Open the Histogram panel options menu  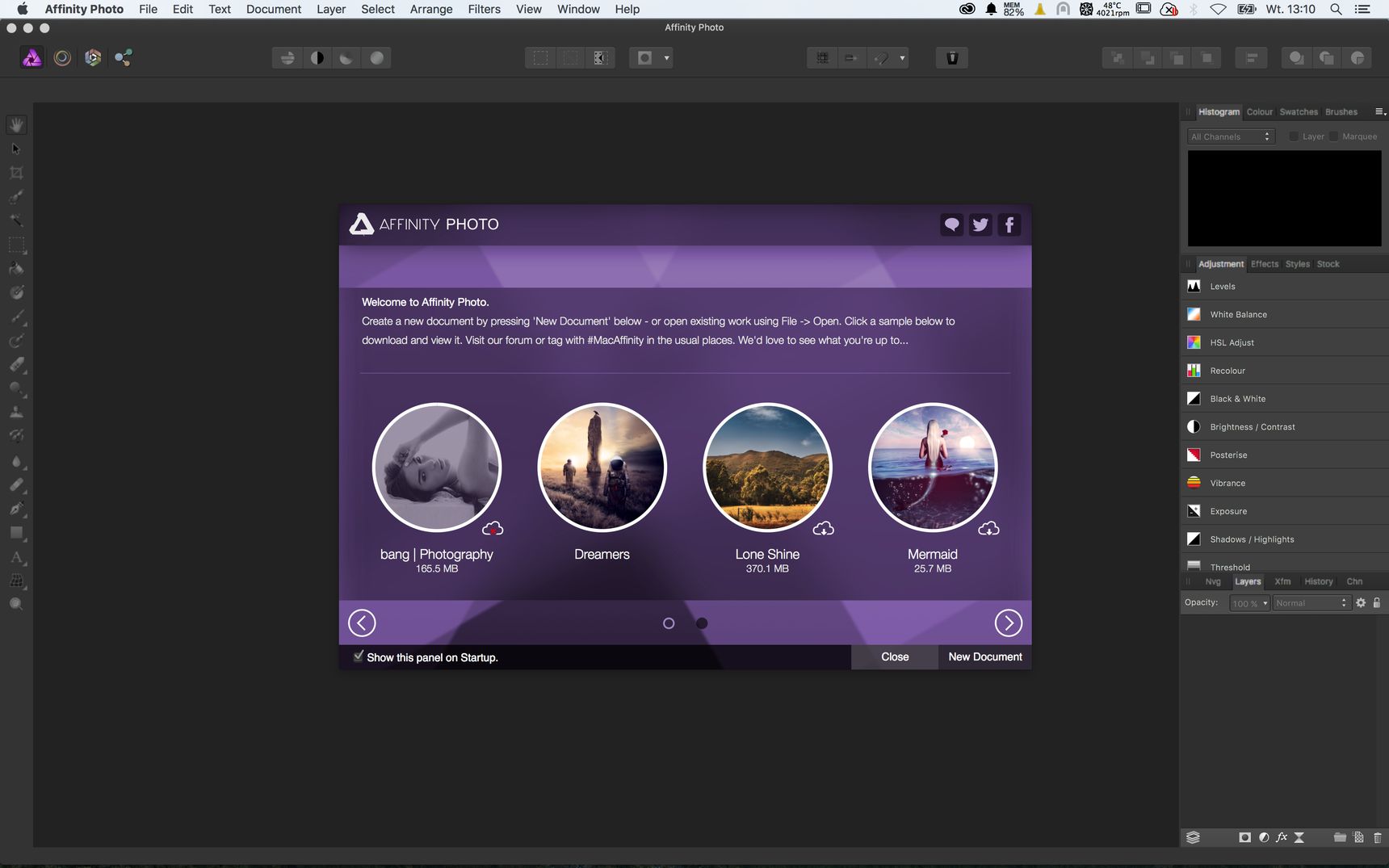click(x=1380, y=112)
